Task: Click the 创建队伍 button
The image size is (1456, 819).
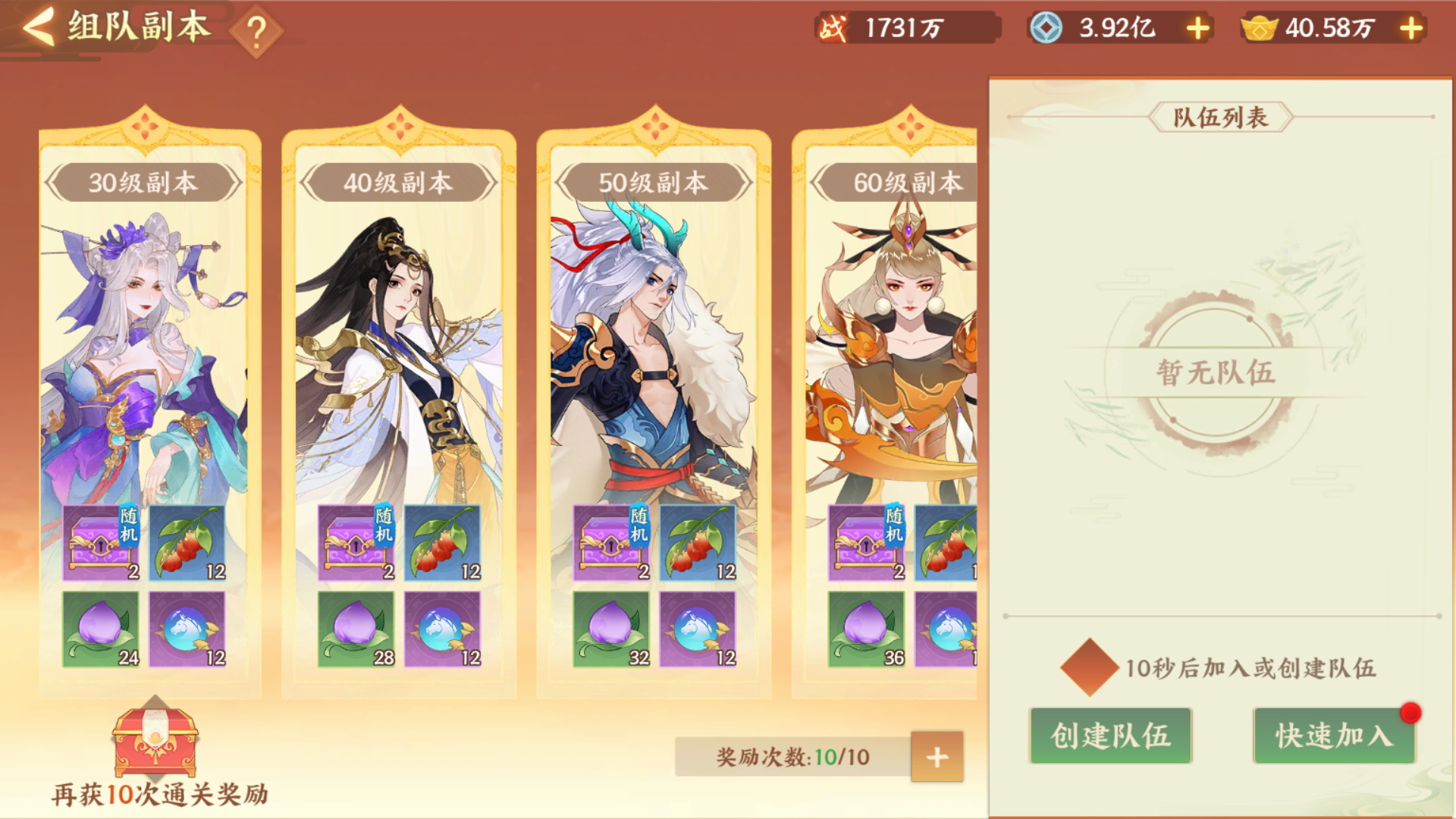Action: (1111, 736)
